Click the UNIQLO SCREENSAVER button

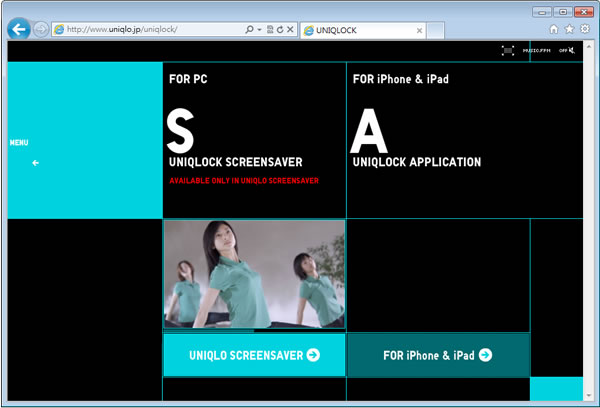click(x=254, y=355)
